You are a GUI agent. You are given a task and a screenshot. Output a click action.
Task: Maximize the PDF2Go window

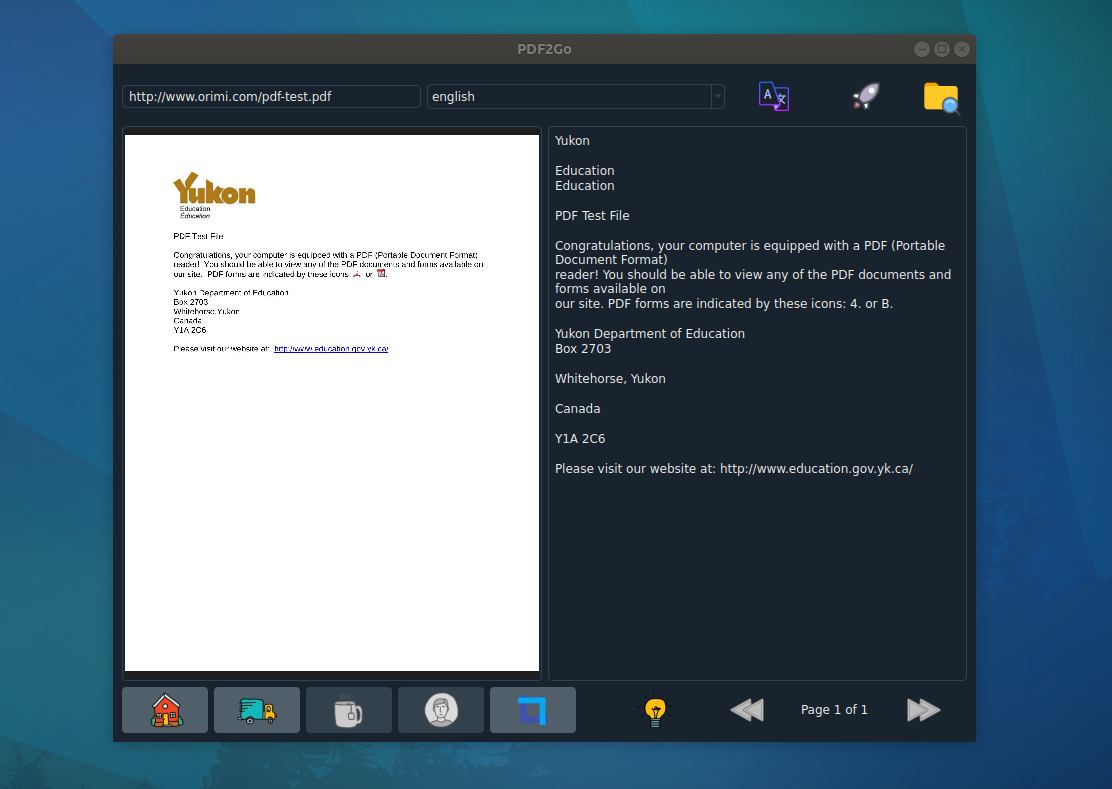click(x=942, y=49)
